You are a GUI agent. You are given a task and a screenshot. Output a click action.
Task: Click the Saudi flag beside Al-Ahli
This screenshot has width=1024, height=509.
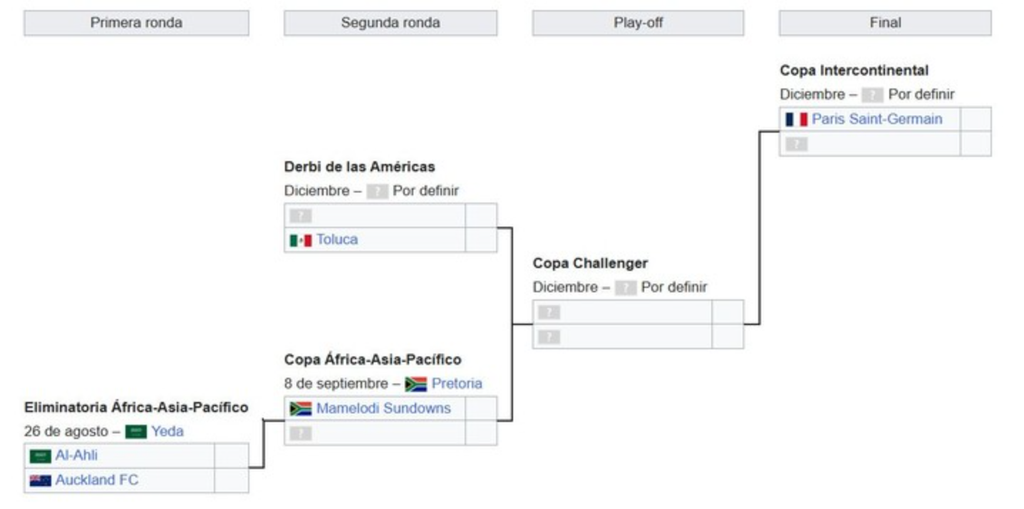(40, 456)
